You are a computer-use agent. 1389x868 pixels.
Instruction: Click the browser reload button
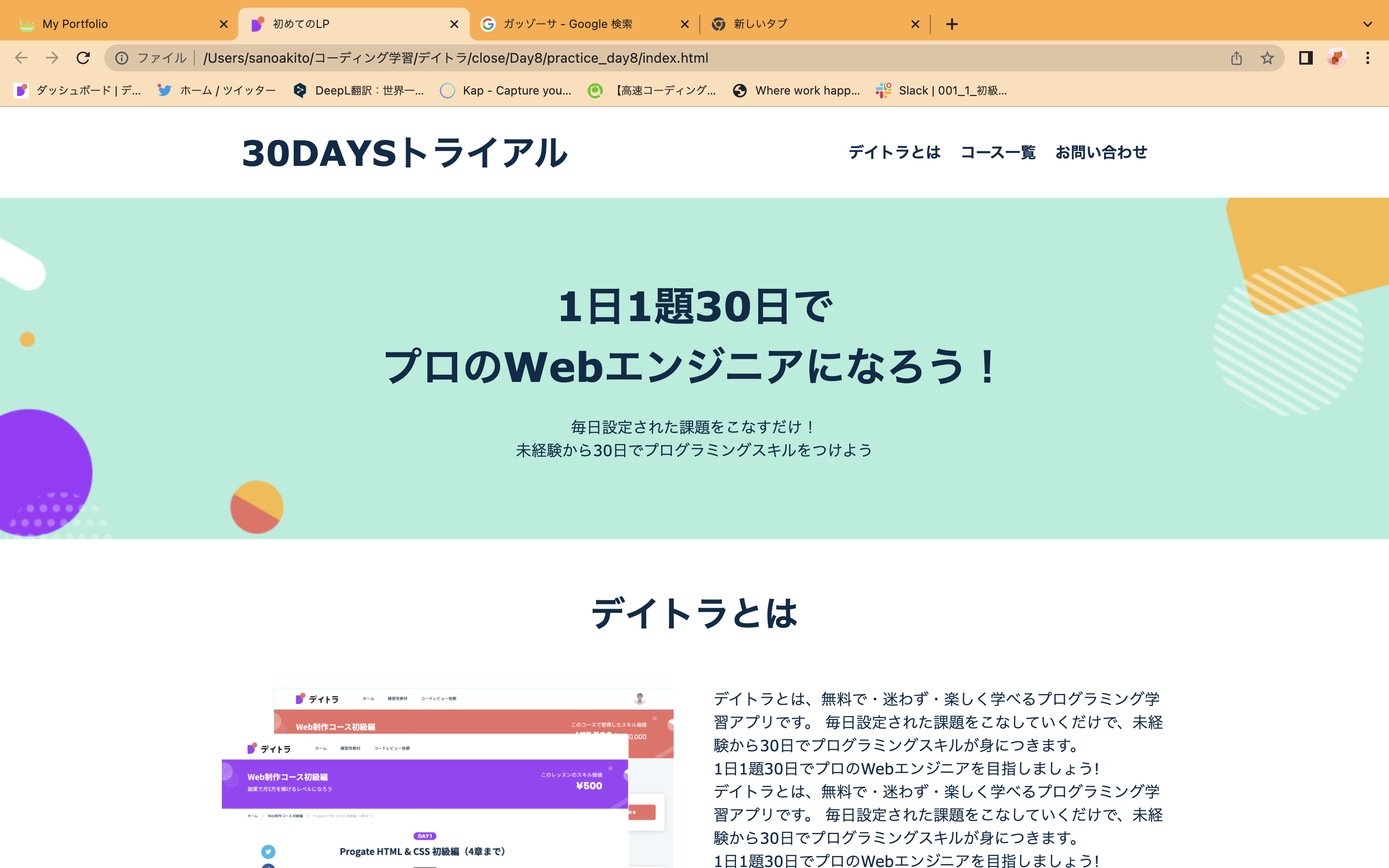click(x=83, y=58)
